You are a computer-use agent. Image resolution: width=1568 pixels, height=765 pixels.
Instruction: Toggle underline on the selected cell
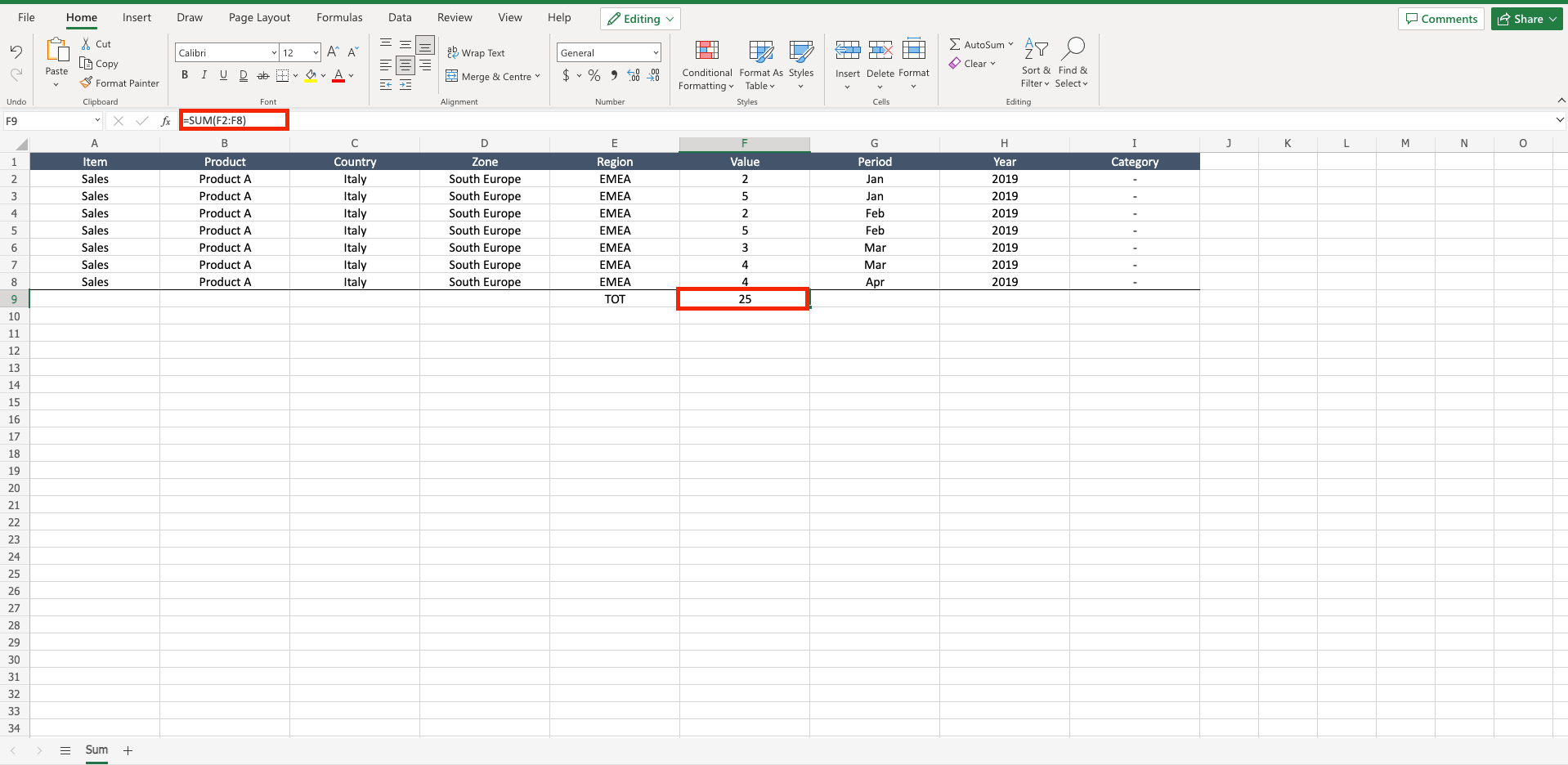[223, 75]
